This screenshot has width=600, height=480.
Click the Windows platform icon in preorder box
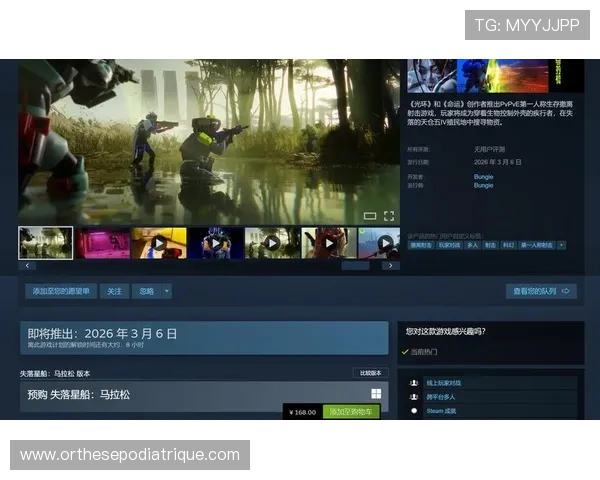376,393
